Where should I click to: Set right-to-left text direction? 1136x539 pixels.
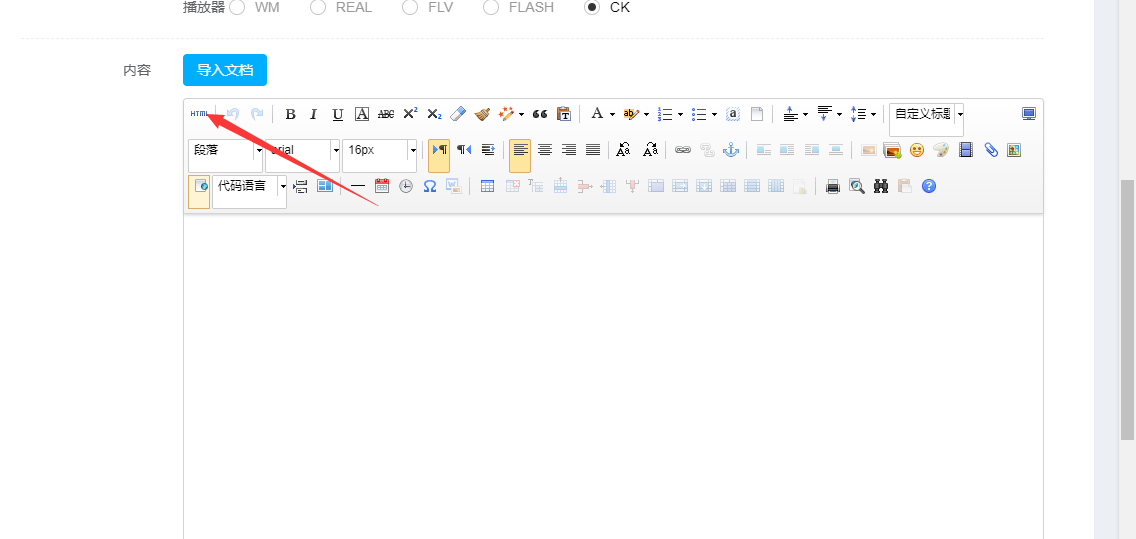[x=464, y=150]
